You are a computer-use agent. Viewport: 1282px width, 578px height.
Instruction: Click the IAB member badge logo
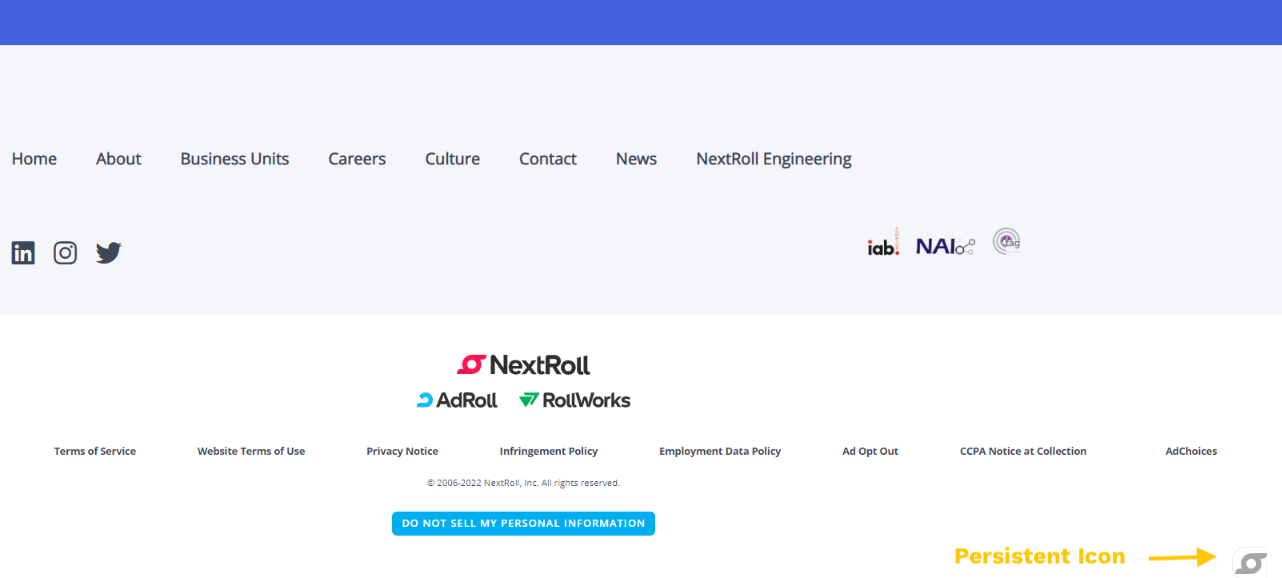pos(883,243)
